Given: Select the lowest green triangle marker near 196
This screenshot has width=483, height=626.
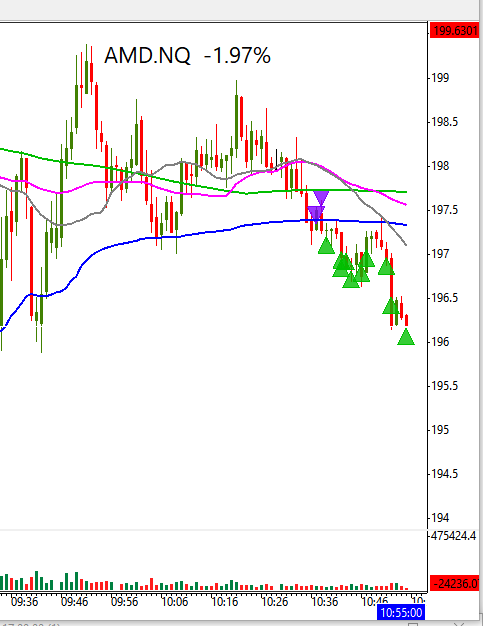Looking at the screenshot, I should click(406, 337).
